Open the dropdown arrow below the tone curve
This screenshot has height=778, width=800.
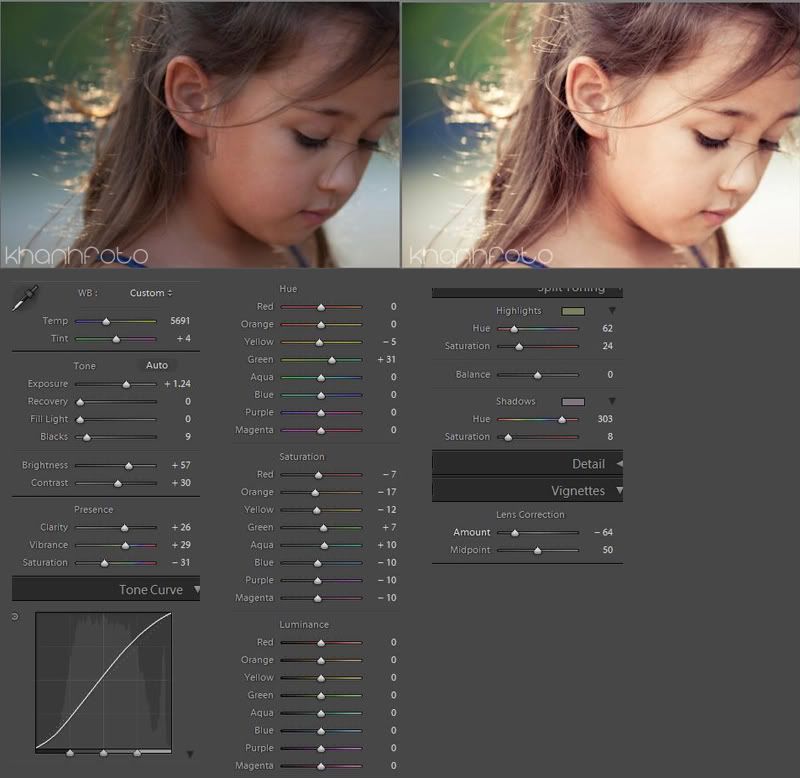(x=190, y=754)
